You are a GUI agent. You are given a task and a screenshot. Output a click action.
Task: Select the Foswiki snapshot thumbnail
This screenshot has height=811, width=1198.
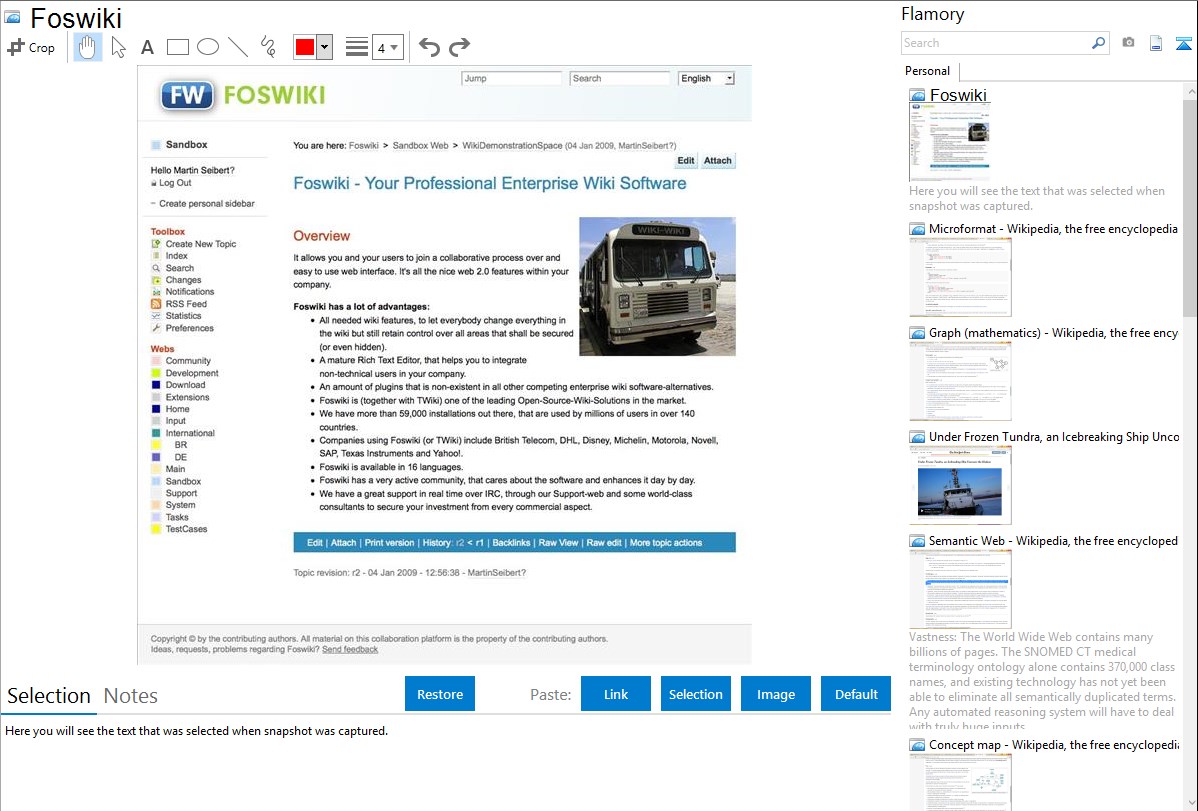tap(950, 142)
